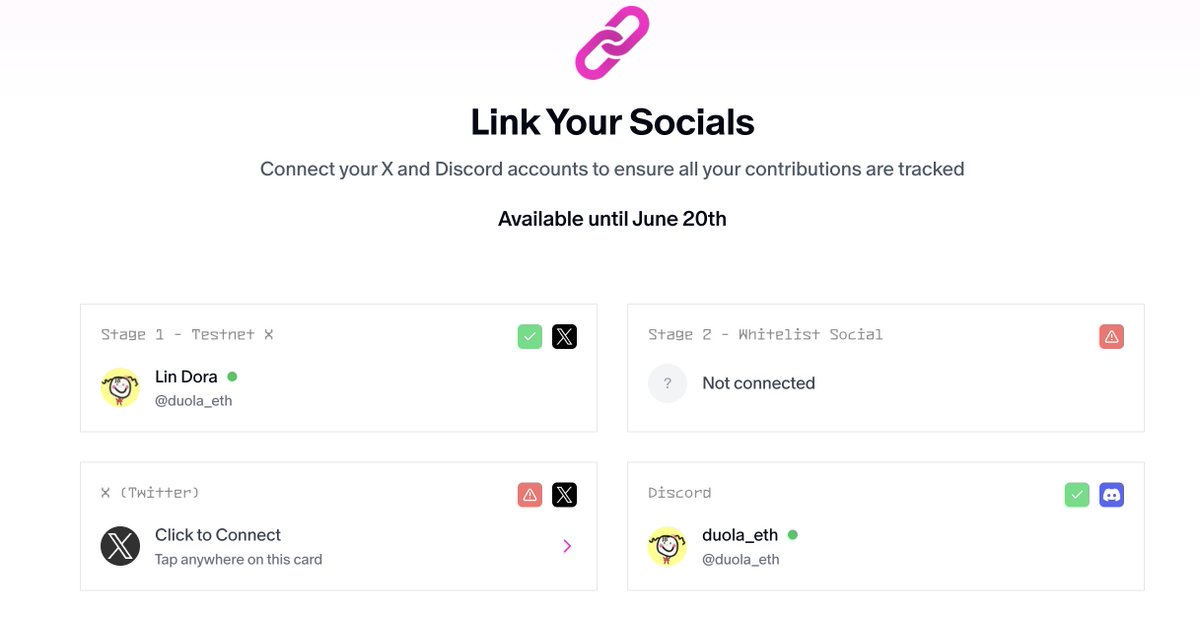Click the duola_eth Discord avatar
The image size is (1200, 617).
pos(667,546)
